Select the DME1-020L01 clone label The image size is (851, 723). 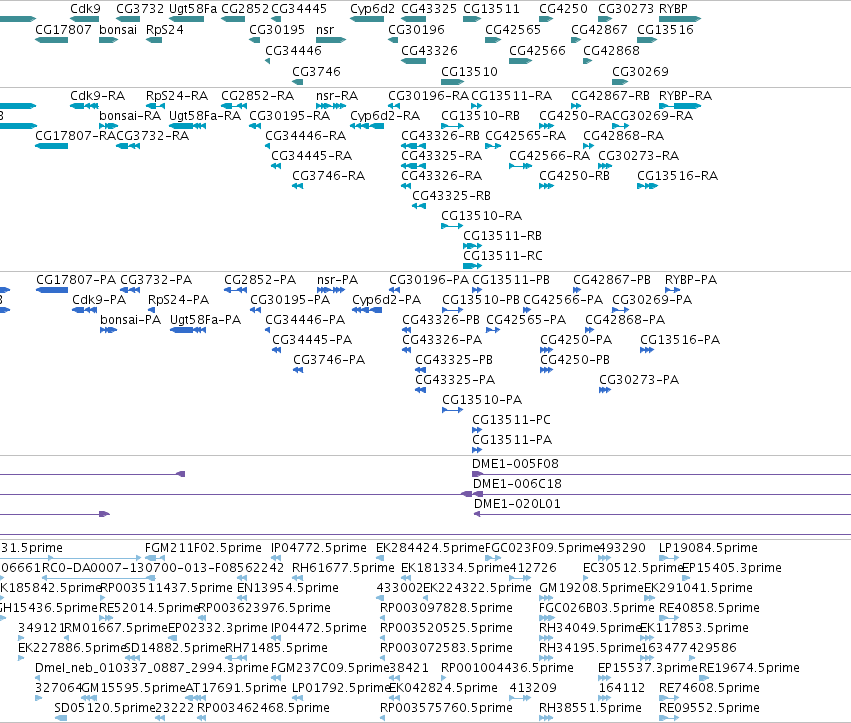click(x=518, y=504)
